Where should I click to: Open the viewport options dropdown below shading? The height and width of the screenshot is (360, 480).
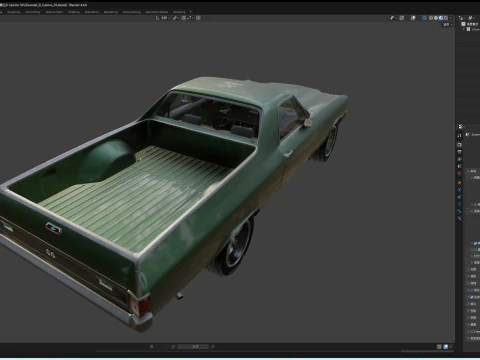(447, 25)
